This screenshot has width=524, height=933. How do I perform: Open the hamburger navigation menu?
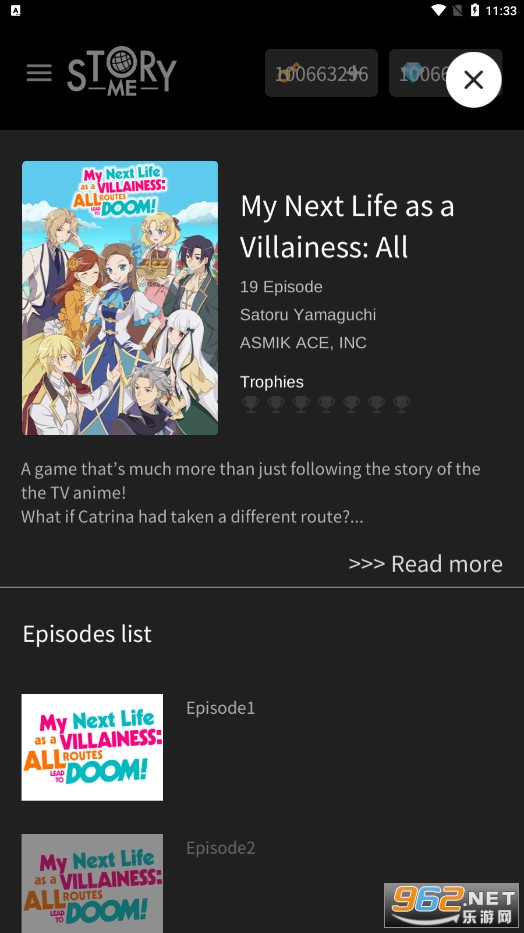(x=39, y=73)
